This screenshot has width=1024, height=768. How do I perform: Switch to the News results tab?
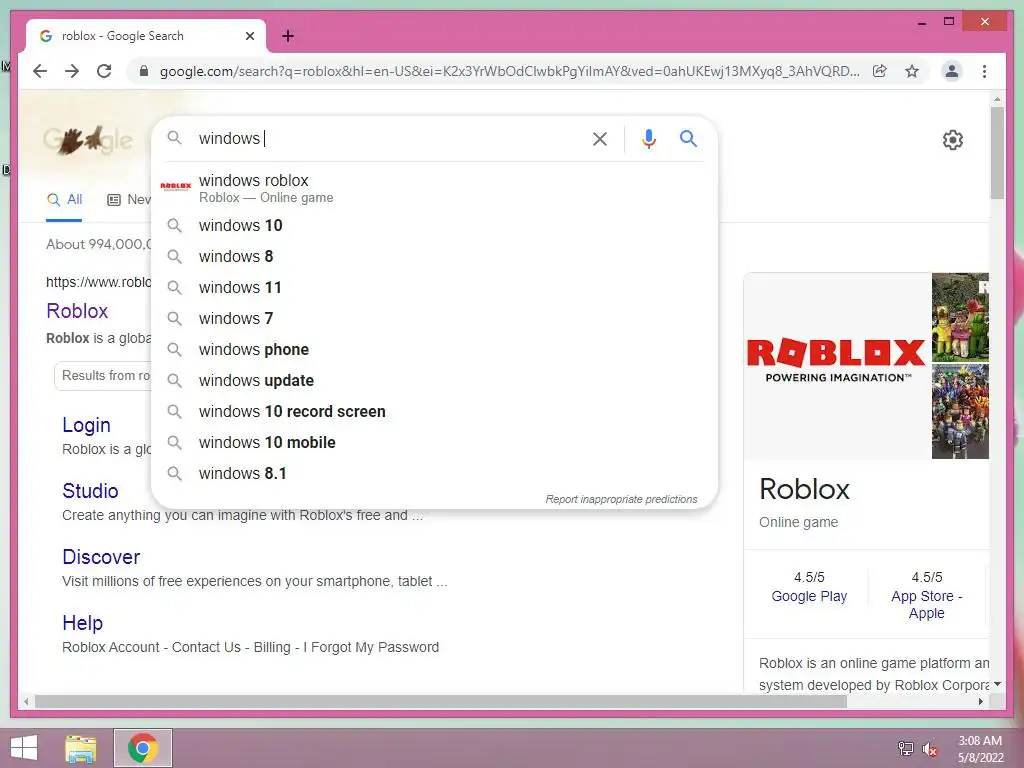pyautogui.click(x=129, y=200)
